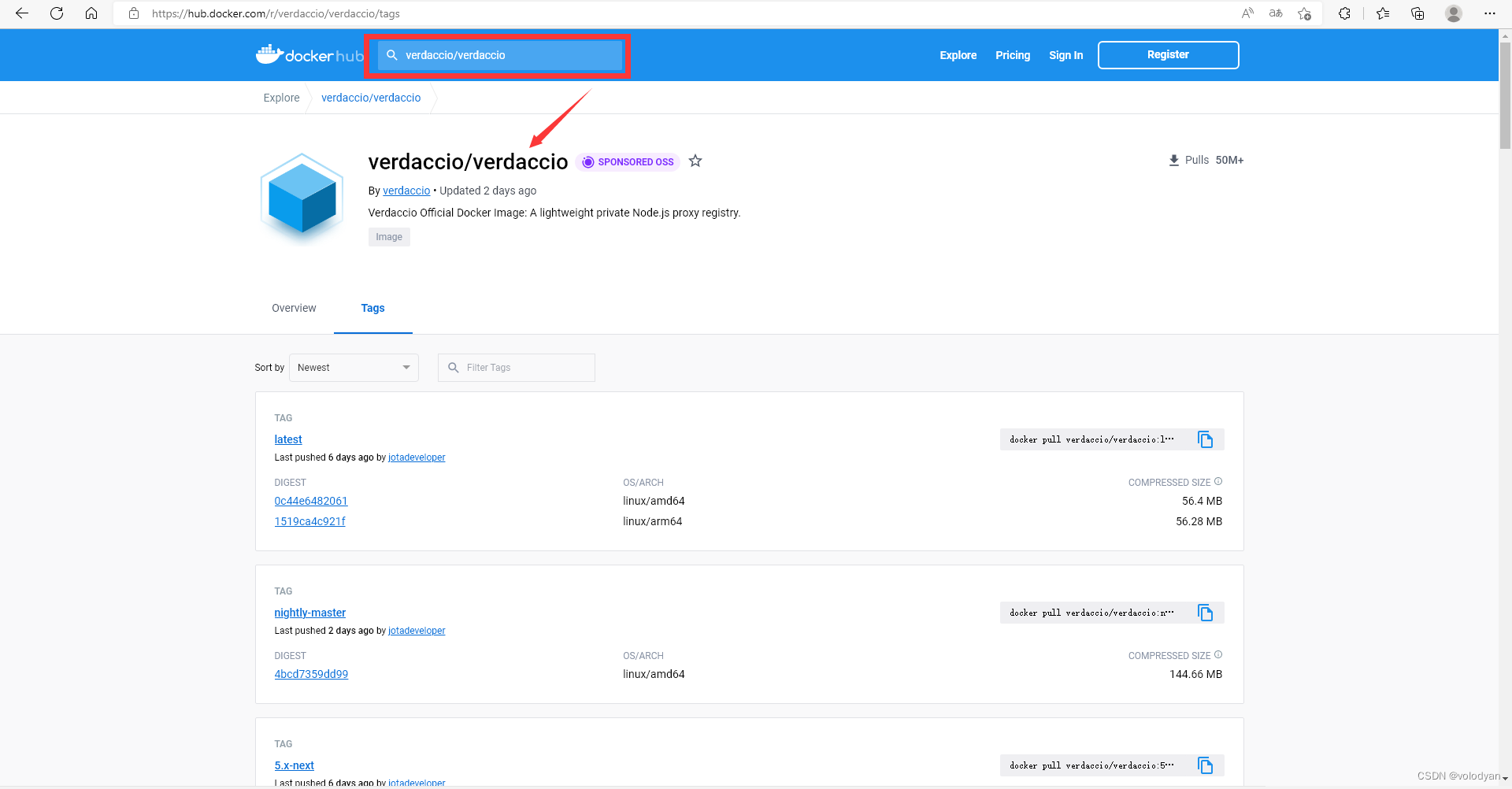The image size is (1512, 789).
Task: Click the browser profile avatar
Action: pos(1454,13)
